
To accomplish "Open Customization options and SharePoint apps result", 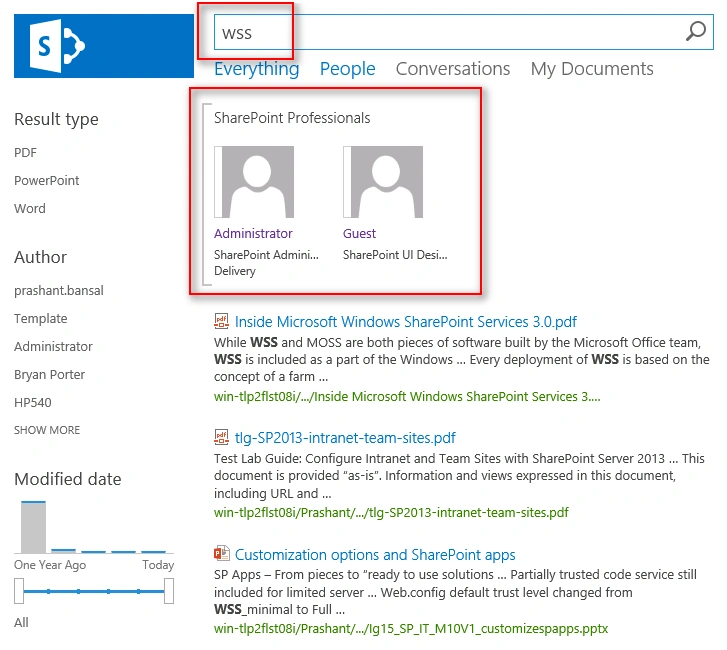I will [x=375, y=554].
